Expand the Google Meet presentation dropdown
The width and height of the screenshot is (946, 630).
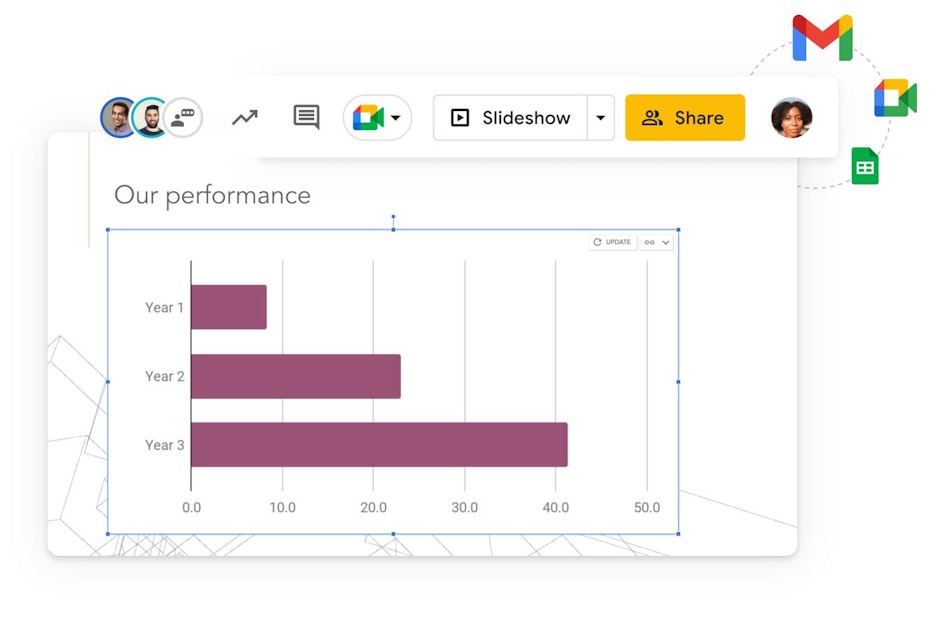click(x=394, y=117)
